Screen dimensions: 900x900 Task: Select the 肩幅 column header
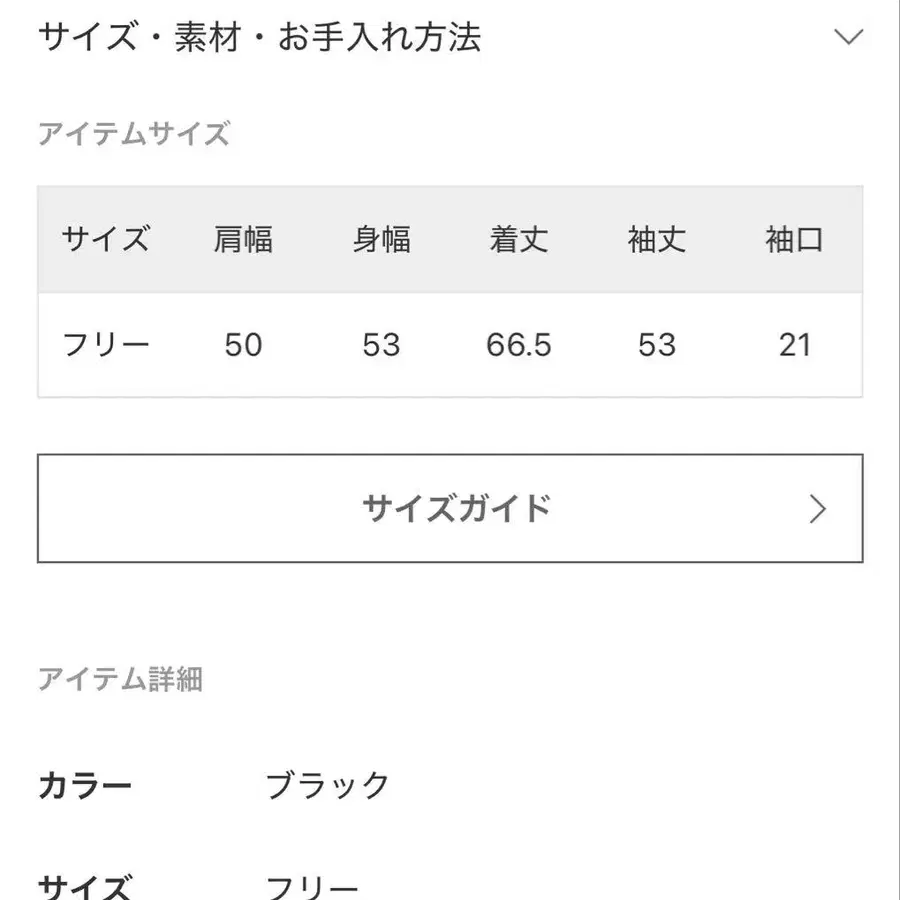(241, 238)
